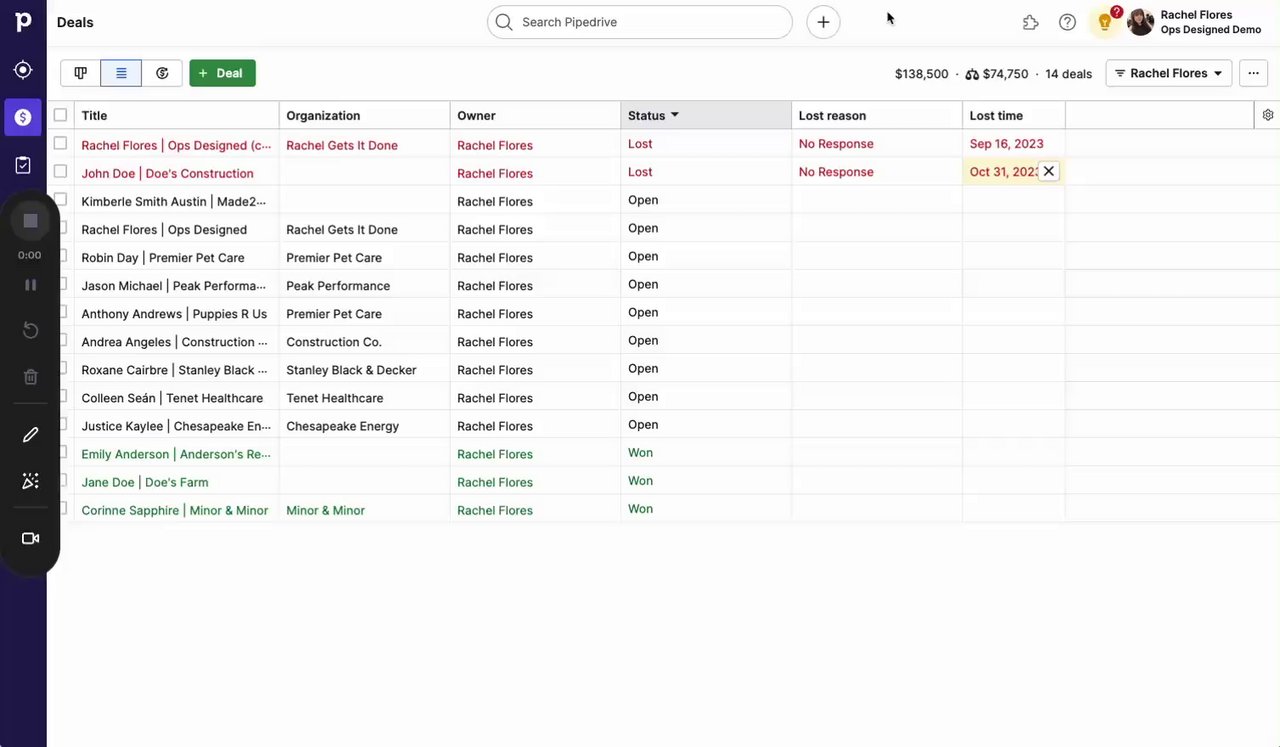Switch to pipeline kanban view

(x=80, y=73)
